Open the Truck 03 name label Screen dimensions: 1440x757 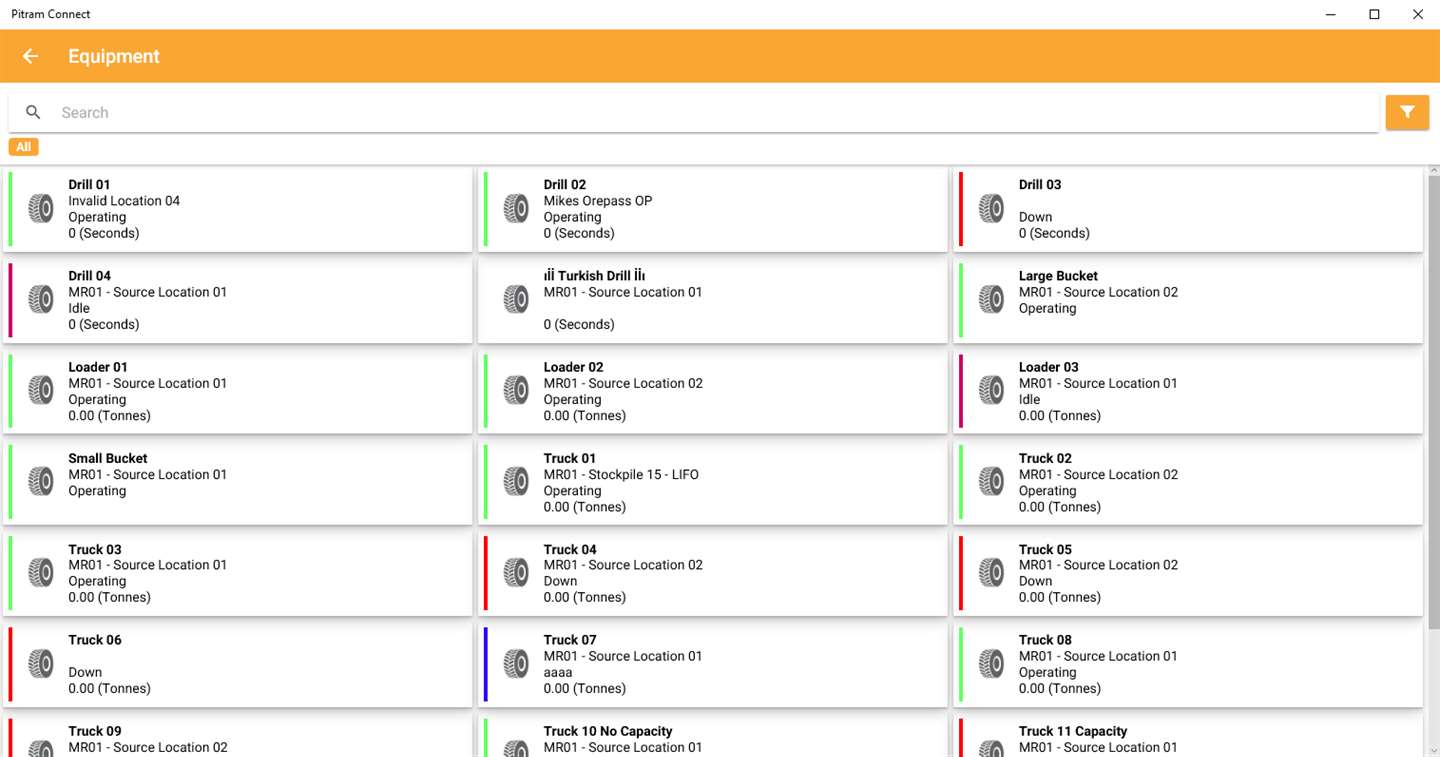click(95, 549)
